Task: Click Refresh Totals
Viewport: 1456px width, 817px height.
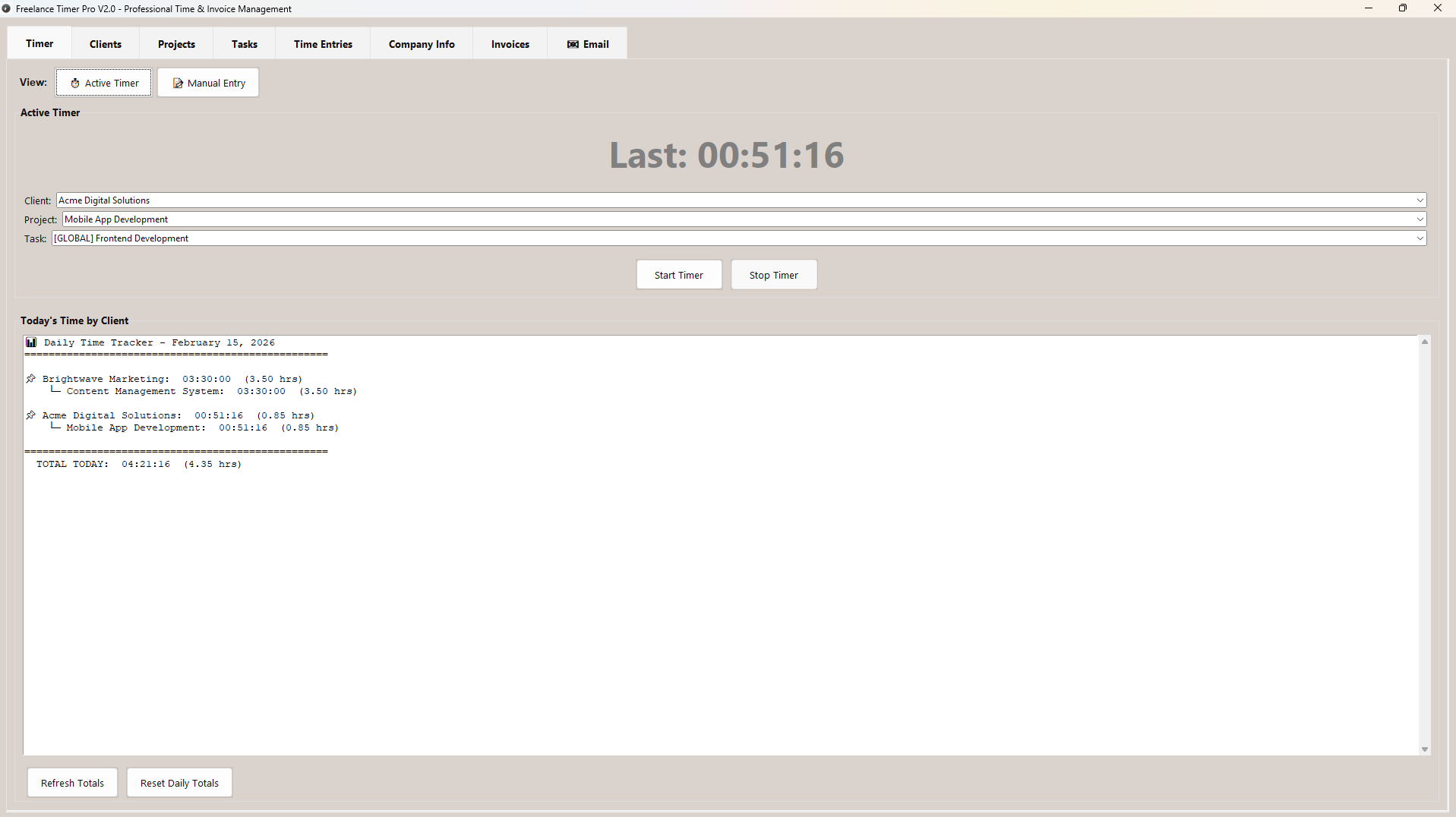Action: pos(72,782)
